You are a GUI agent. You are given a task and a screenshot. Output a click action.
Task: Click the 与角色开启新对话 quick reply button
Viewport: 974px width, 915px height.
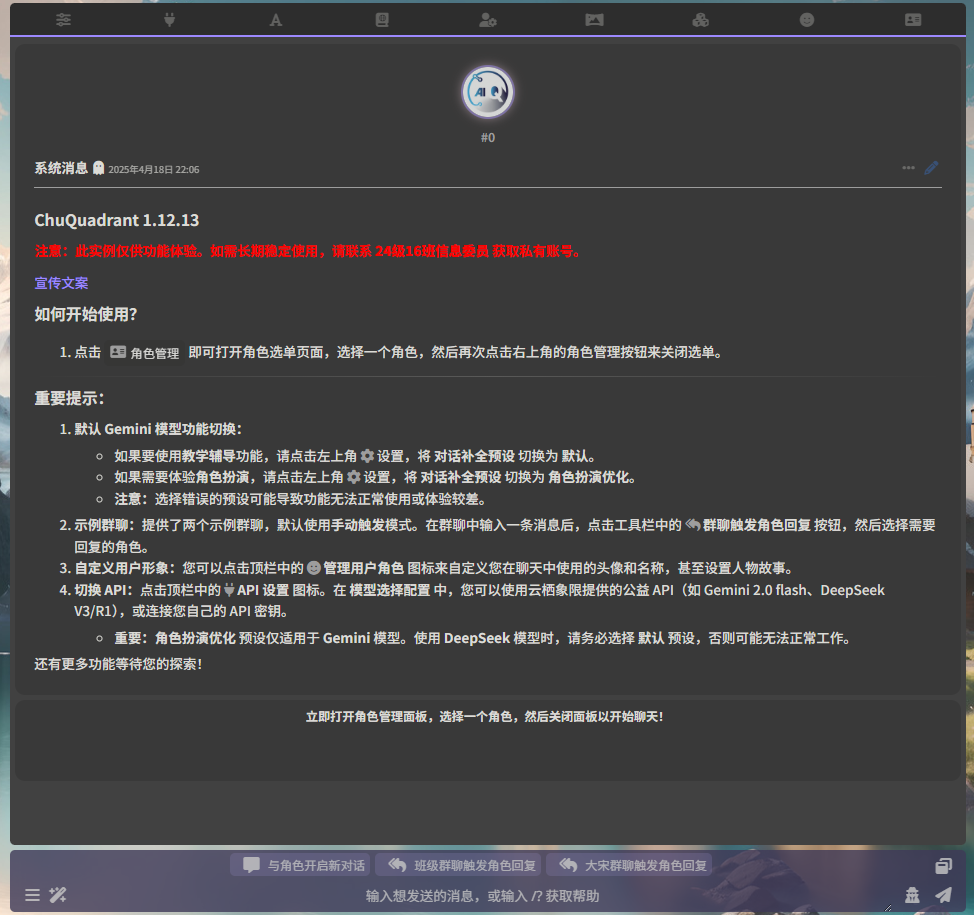[x=300, y=865]
